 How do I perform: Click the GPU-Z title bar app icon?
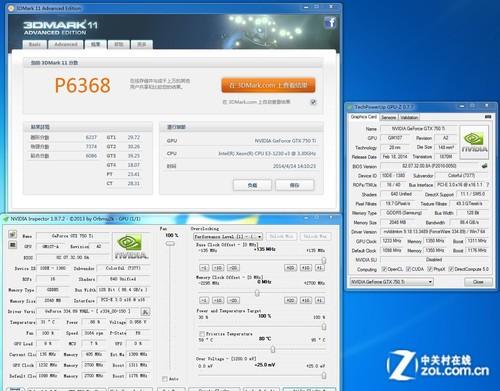pos(350,107)
